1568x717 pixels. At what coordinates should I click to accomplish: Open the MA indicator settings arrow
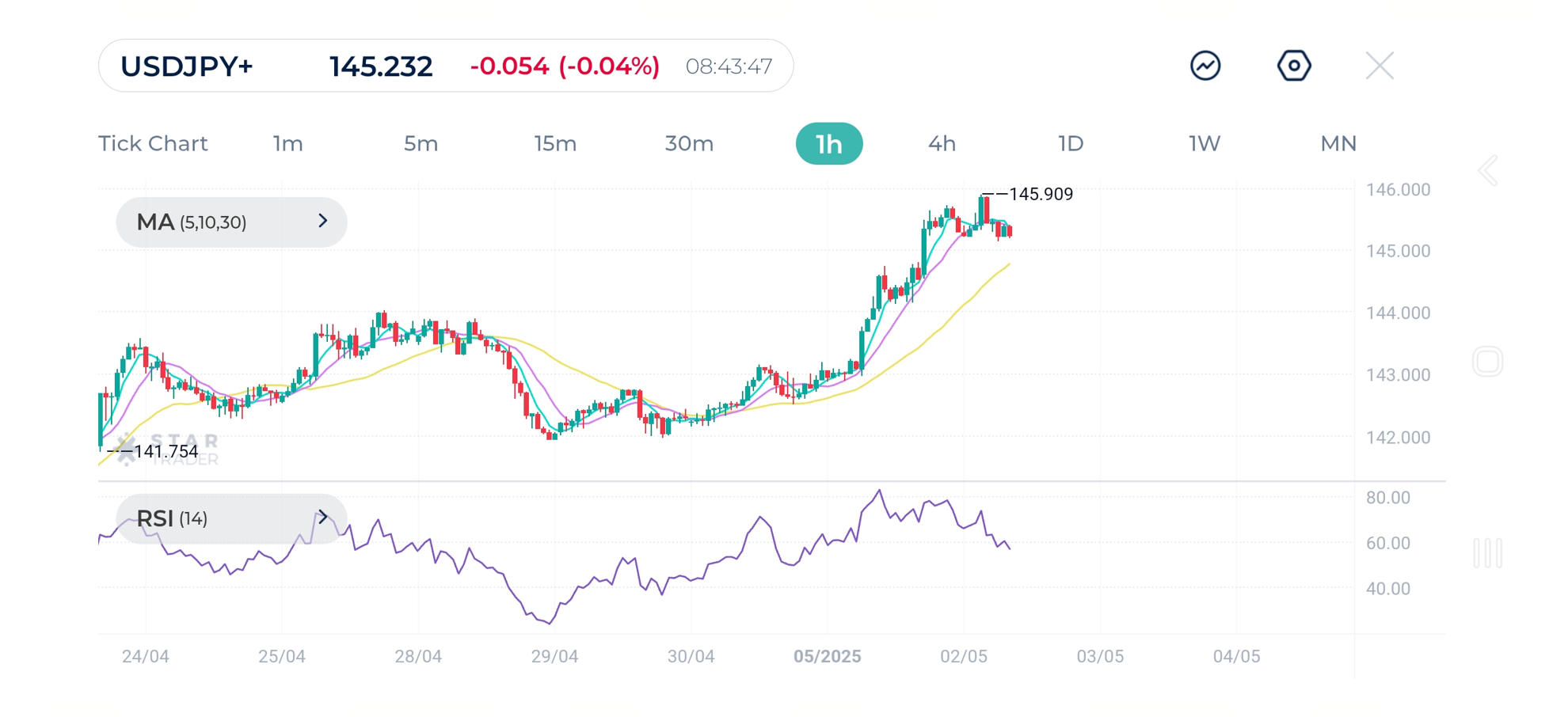point(323,222)
